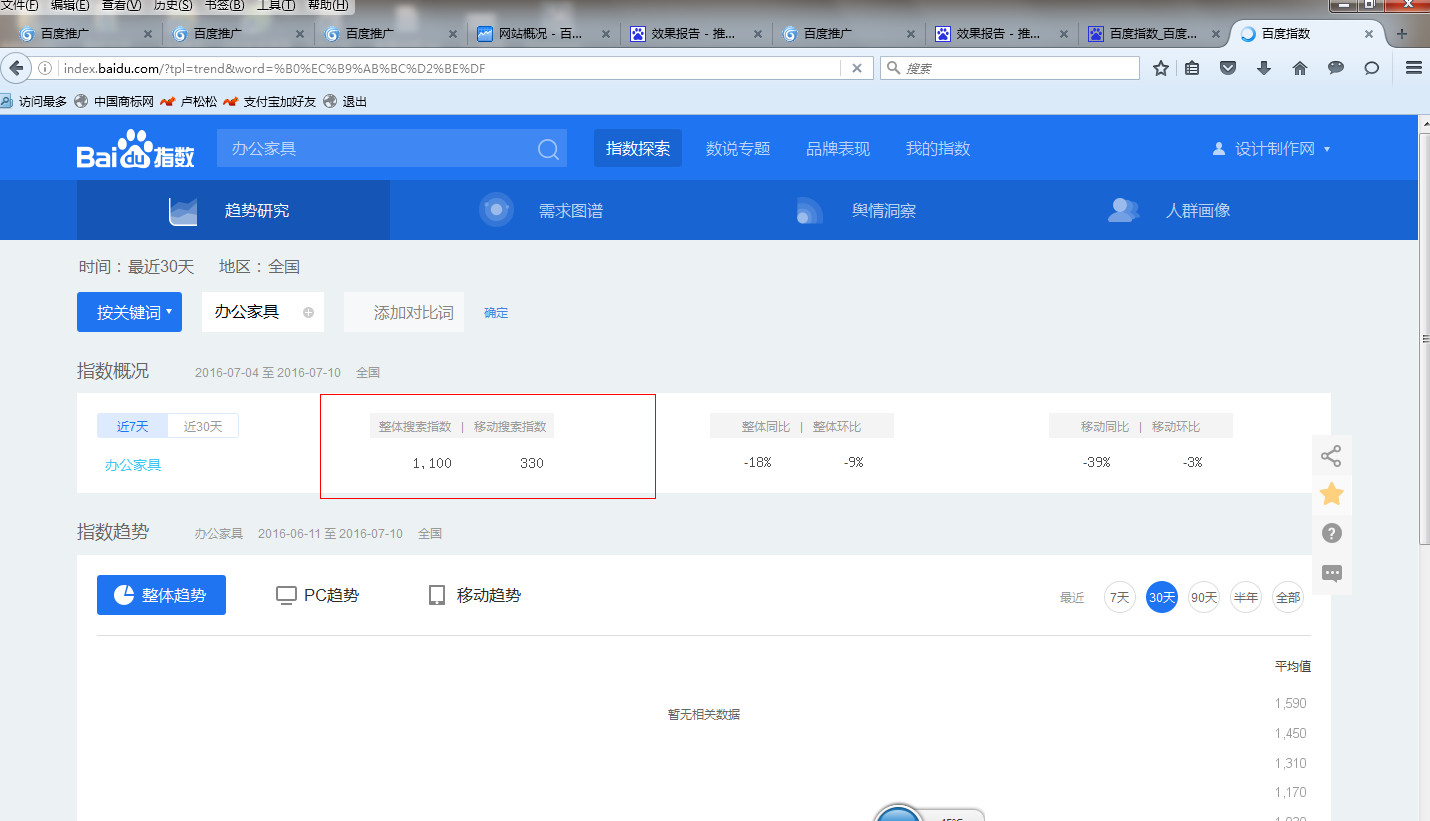Viewport: 1430px width, 821px height.
Task: Open the help question mark icon
Action: 1331,533
